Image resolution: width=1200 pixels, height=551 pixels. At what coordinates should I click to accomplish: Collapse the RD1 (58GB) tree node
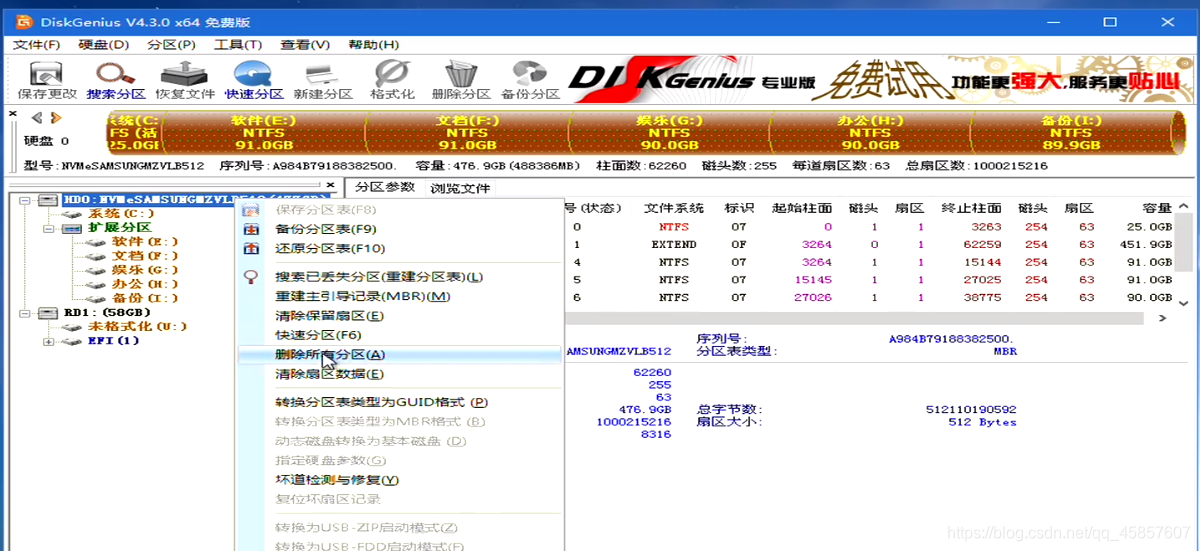coord(25,312)
